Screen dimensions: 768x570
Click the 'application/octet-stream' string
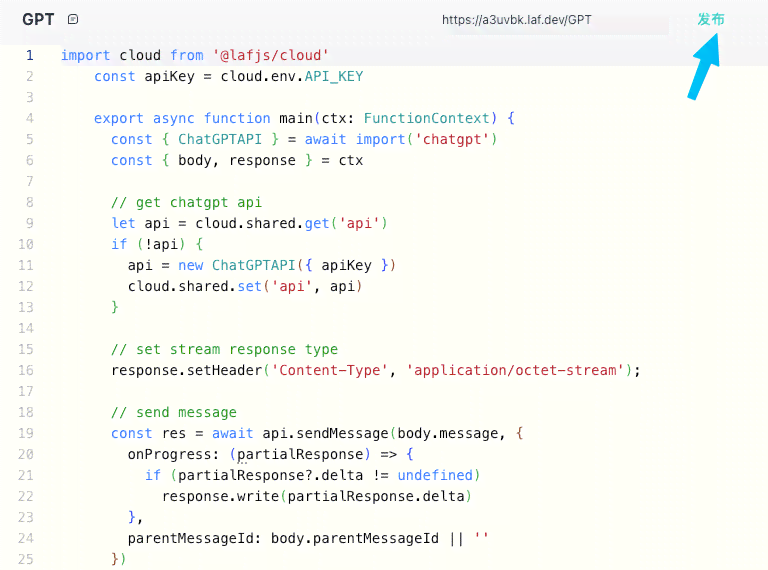point(515,371)
